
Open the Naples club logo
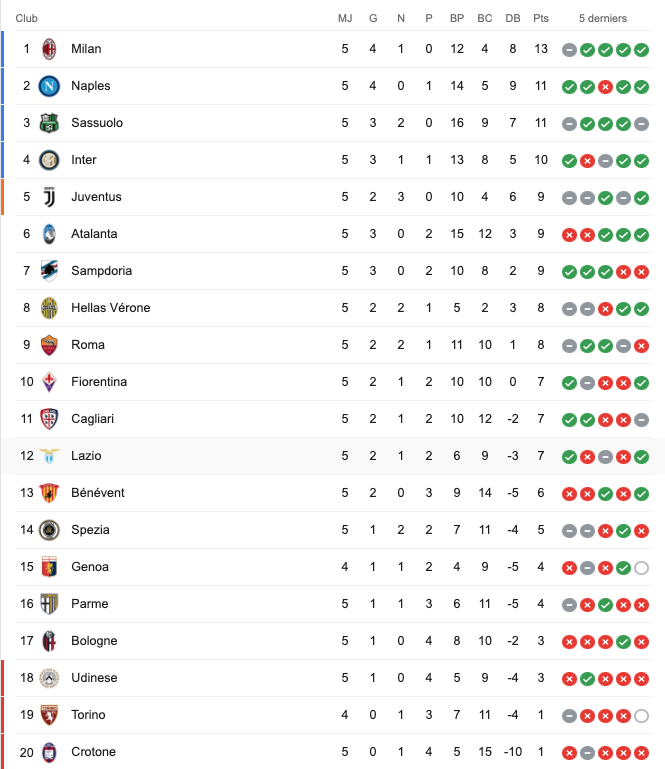click(49, 86)
